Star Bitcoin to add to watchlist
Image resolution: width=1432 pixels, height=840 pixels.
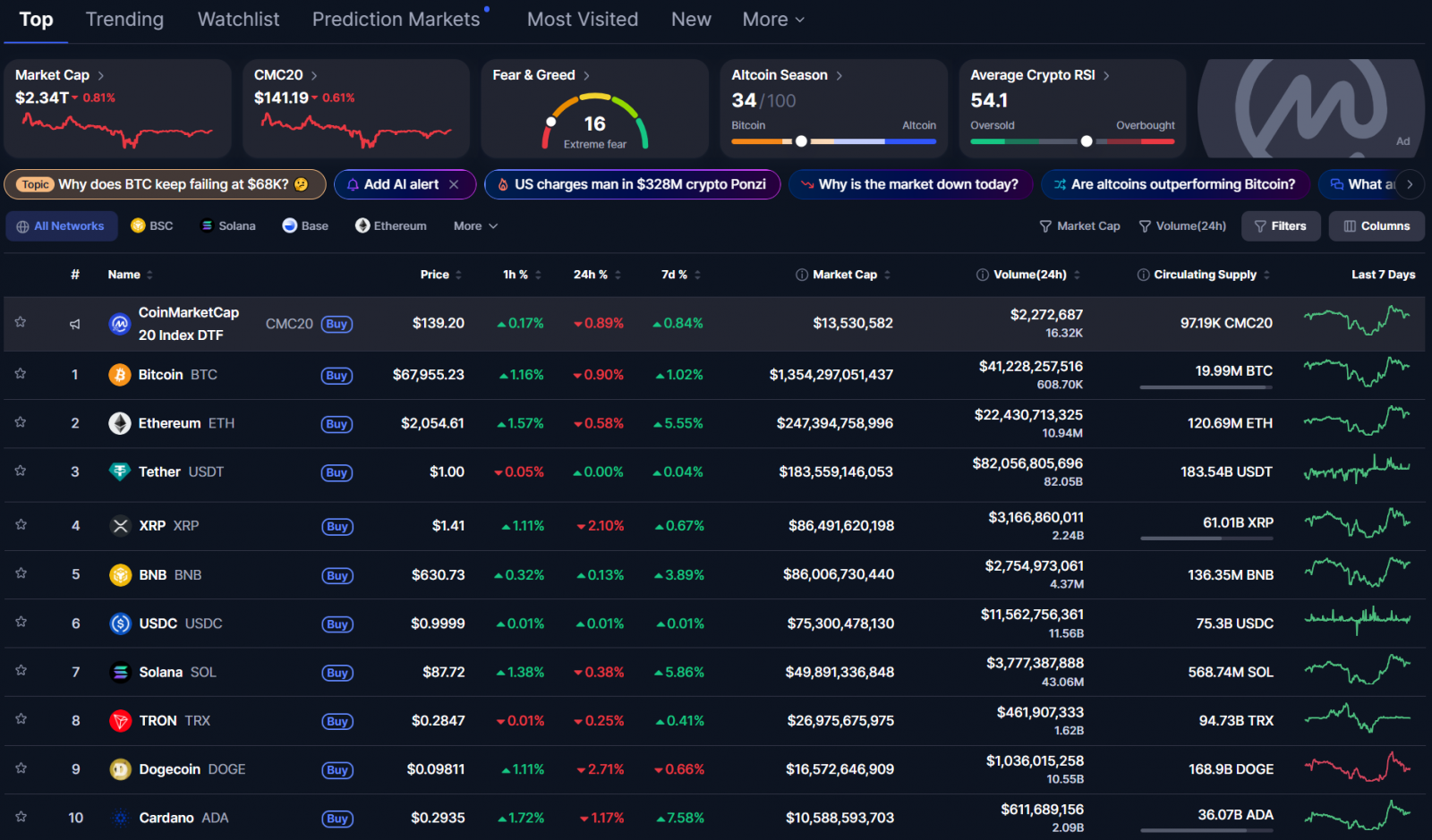coord(21,374)
